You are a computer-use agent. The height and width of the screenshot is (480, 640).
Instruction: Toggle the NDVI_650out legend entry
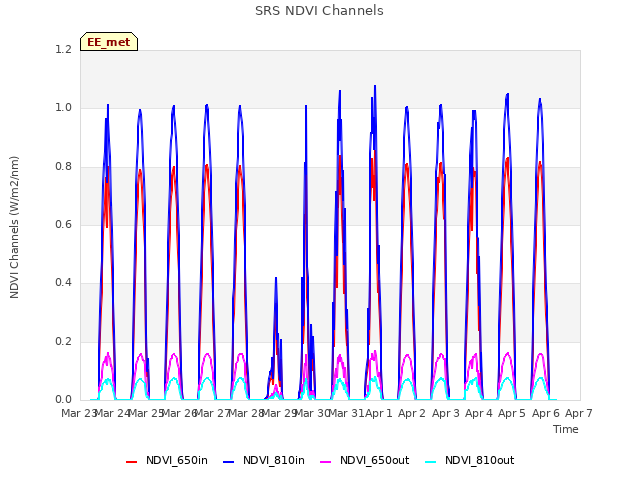(x=364, y=461)
